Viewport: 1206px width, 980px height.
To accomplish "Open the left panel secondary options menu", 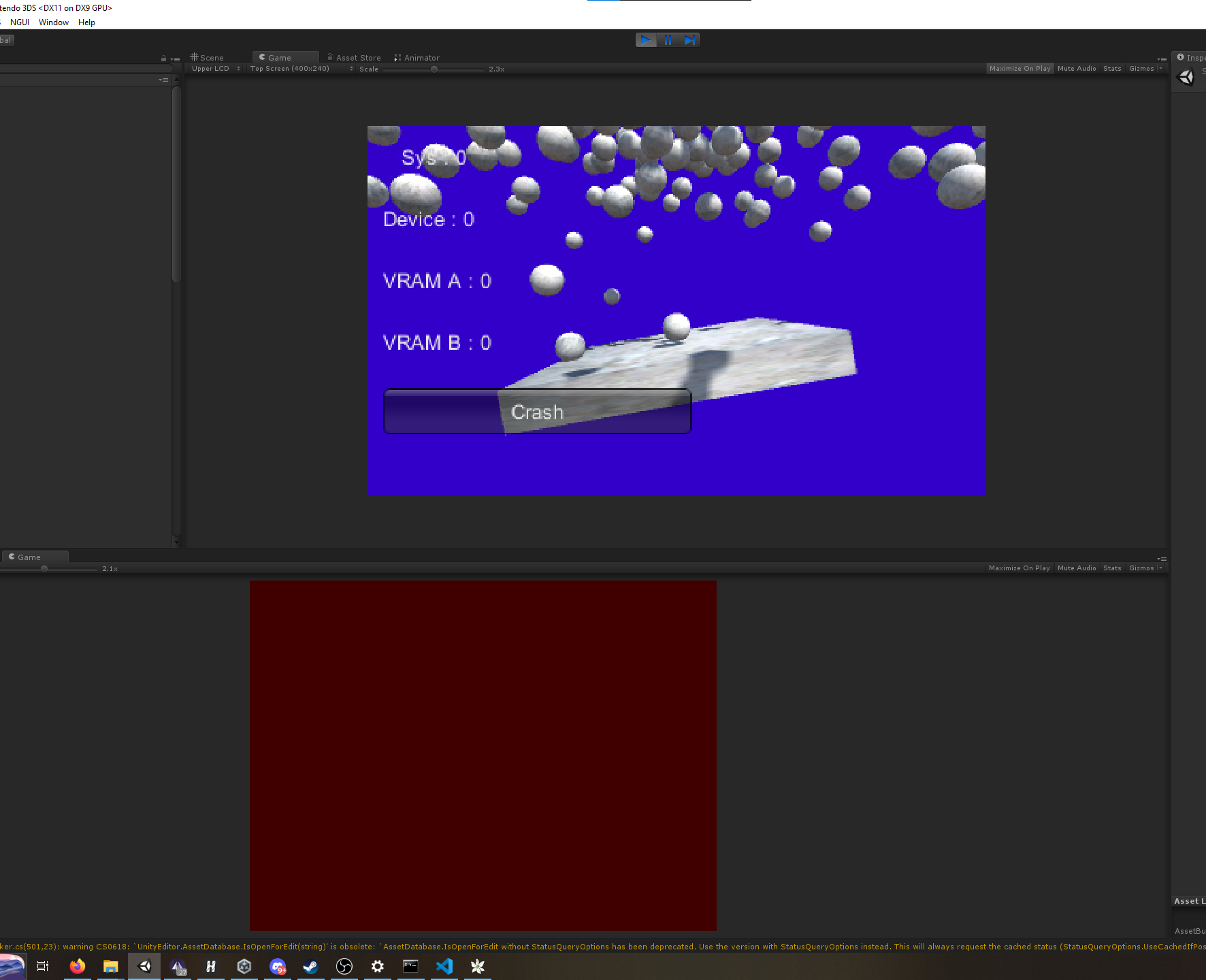I will tap(163, 80).
